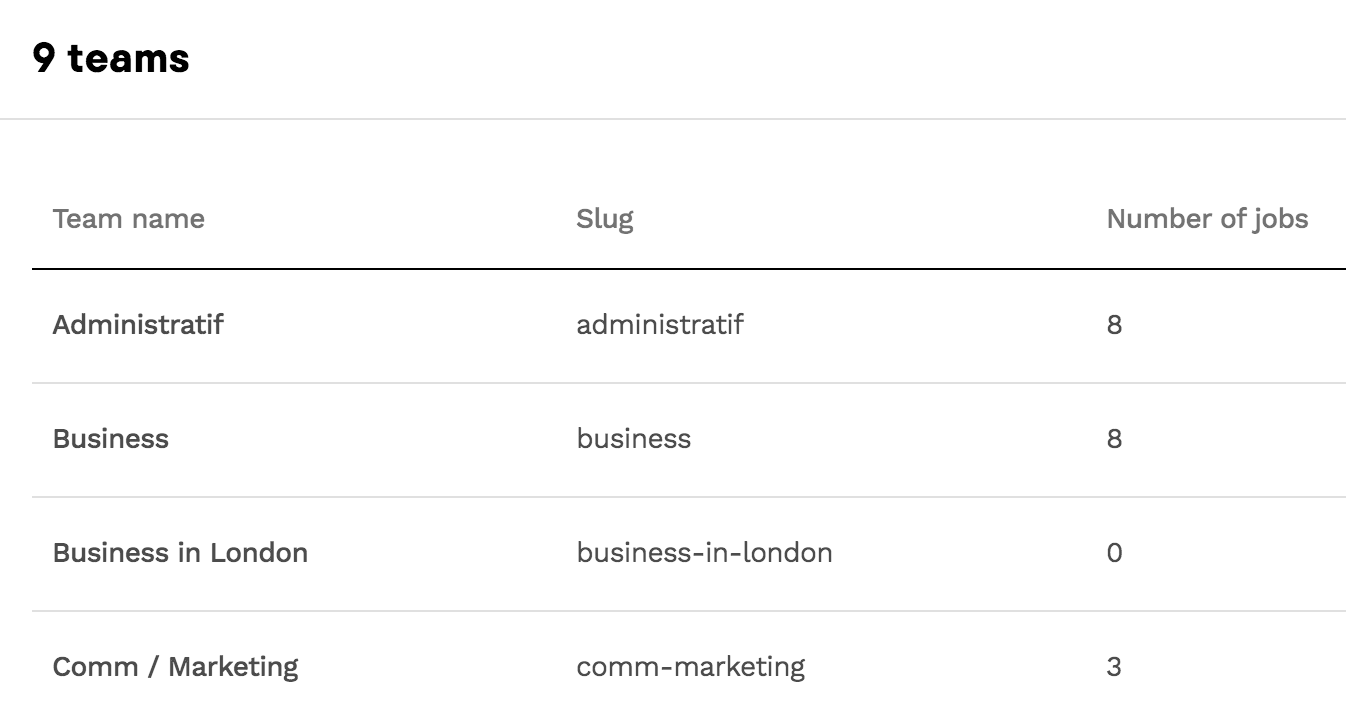Select the Administratif table row
Viewport: 1346px width, 722px height.
[900, 326]
